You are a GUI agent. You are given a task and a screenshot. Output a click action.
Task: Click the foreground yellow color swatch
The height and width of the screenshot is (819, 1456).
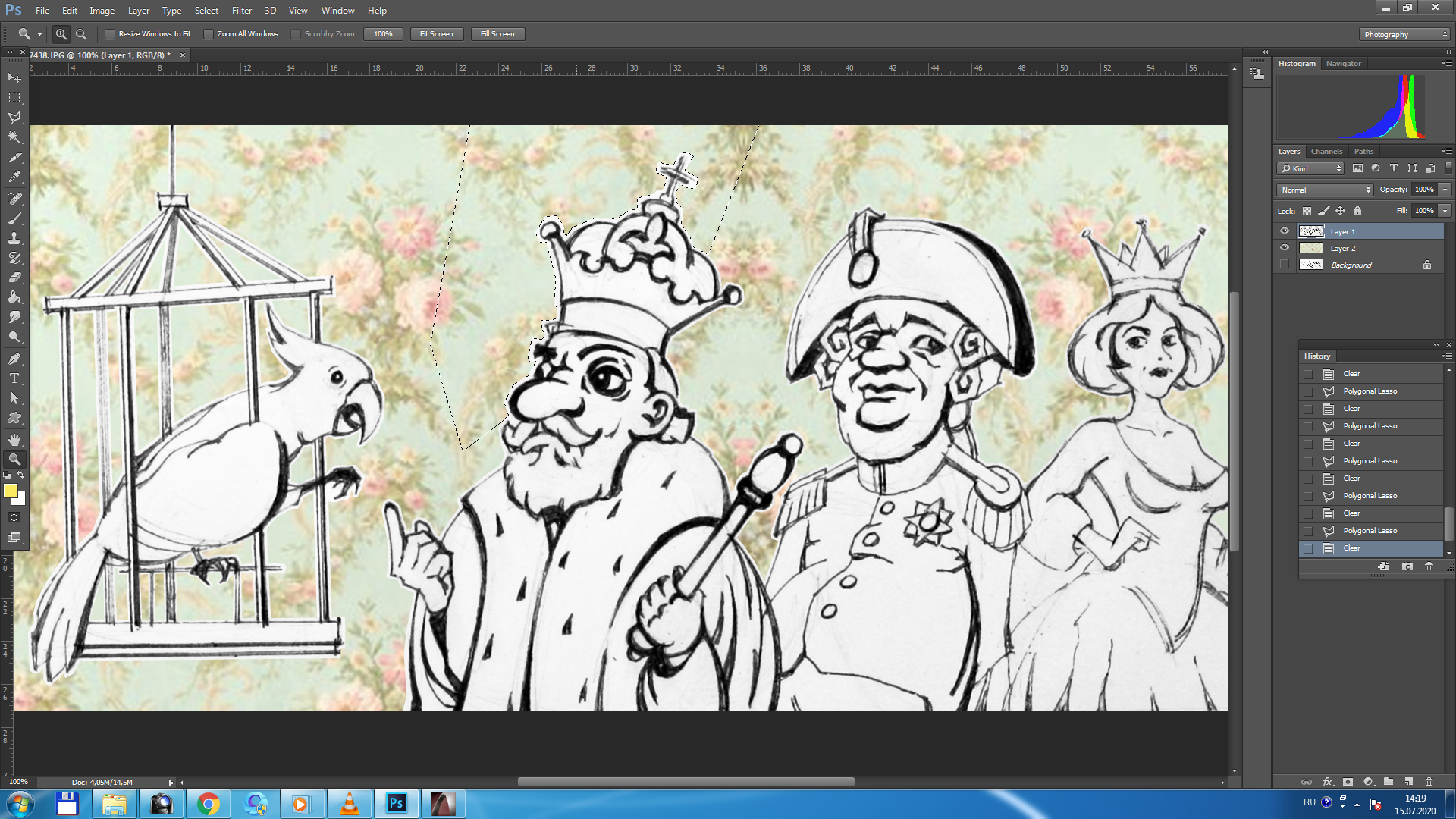click(10, 491)
